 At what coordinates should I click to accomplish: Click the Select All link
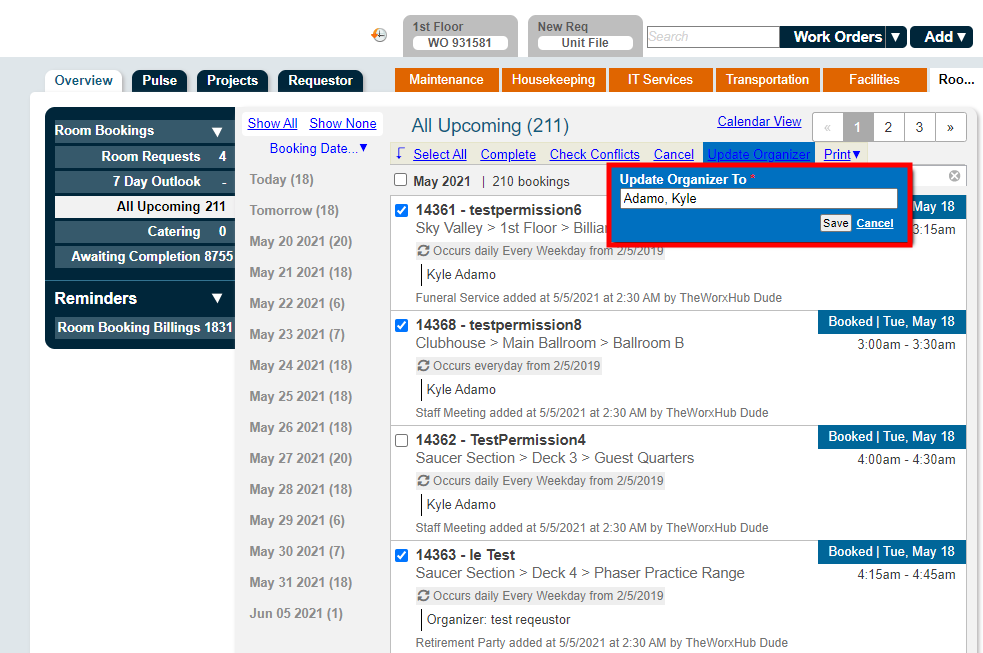tap(440, 154)
